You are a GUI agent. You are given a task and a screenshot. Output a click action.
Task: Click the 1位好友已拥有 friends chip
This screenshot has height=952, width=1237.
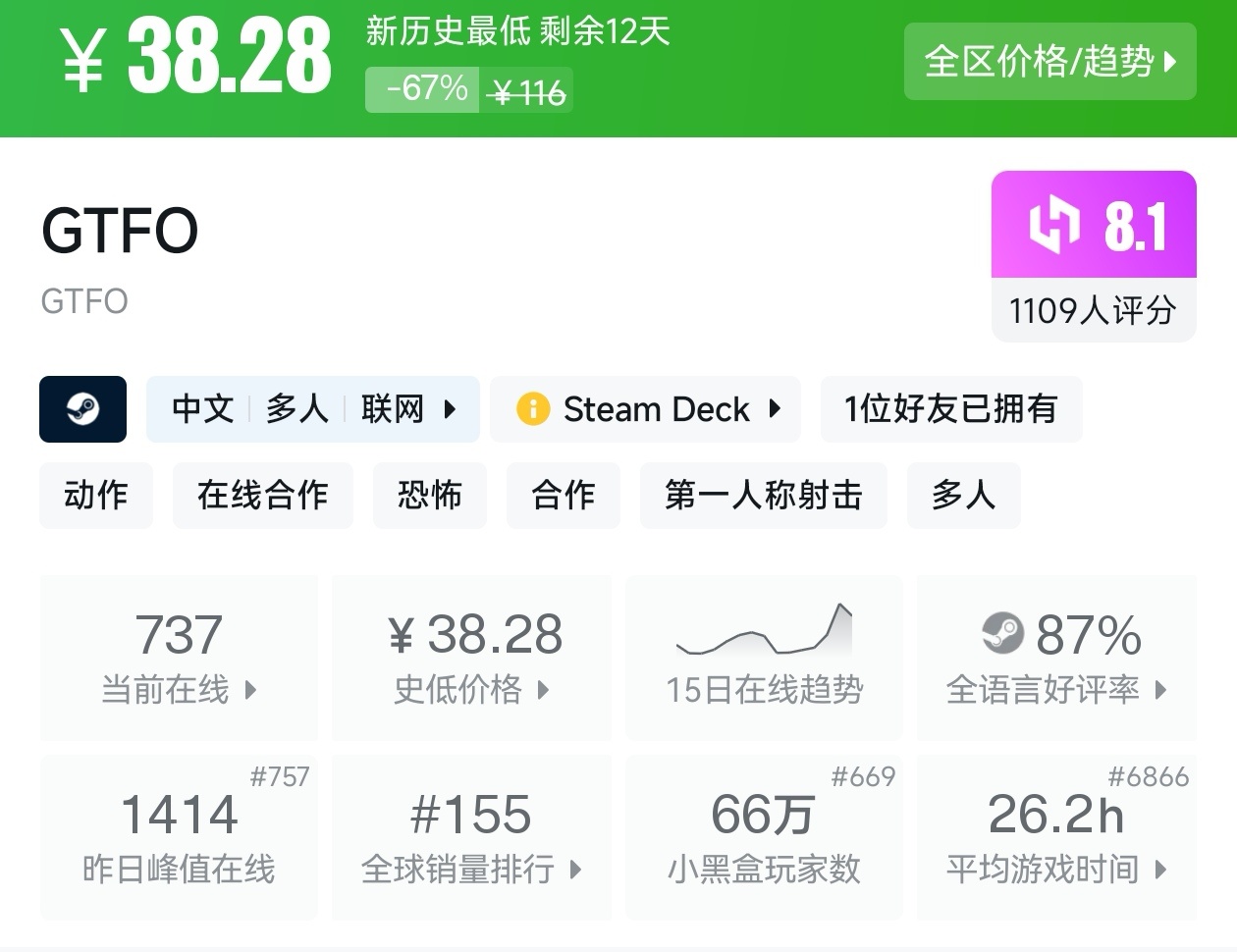950,408
